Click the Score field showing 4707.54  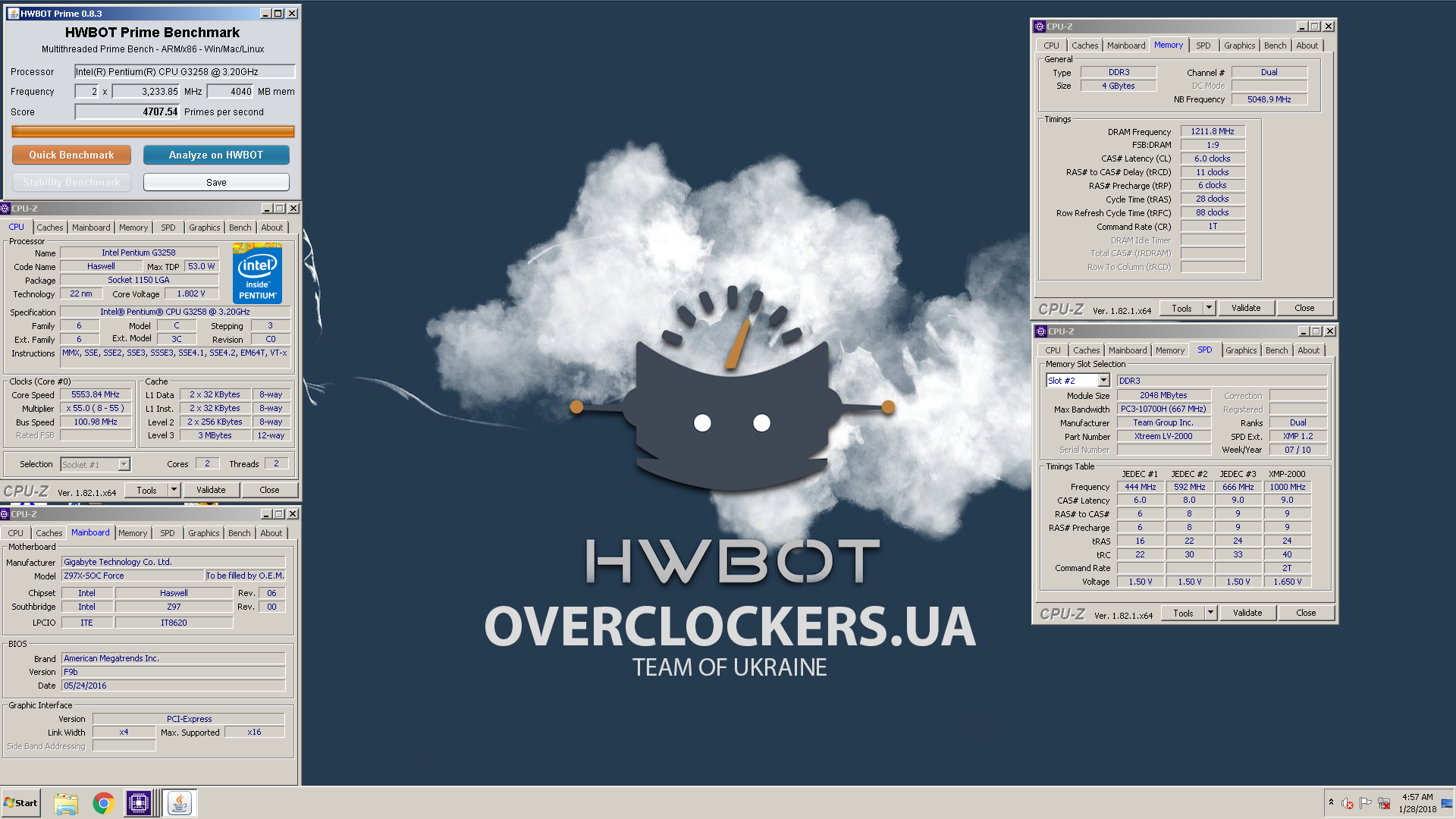click(x=127, y=111)
